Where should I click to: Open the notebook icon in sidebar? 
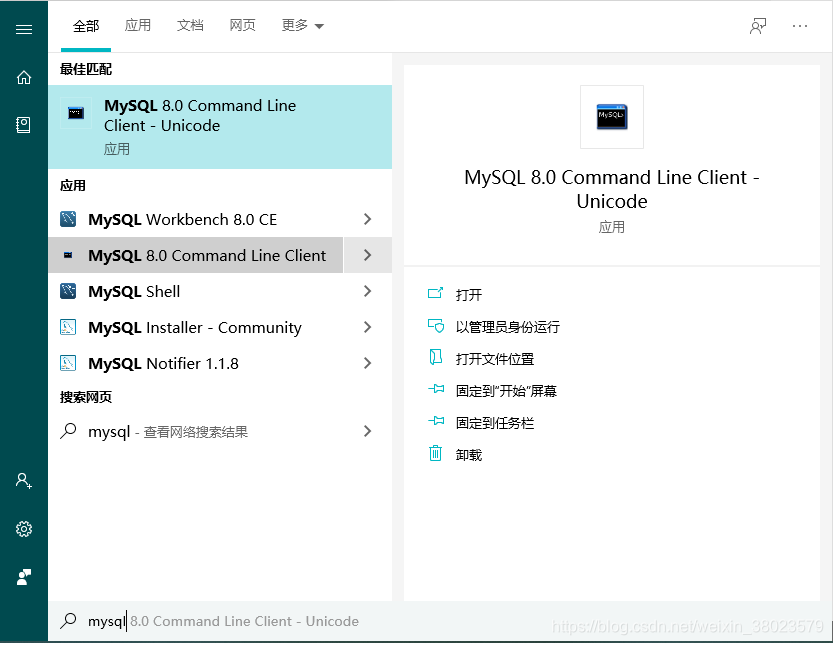pos(23,125)
